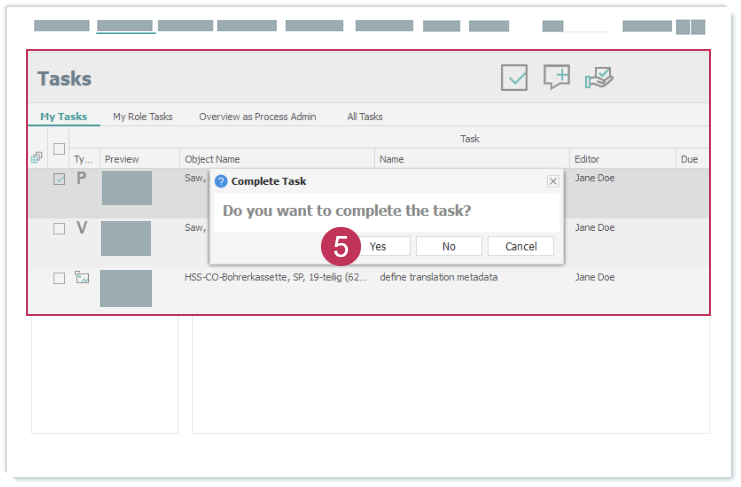Switch to the My Role Tasks tab

tap(142, 117)
